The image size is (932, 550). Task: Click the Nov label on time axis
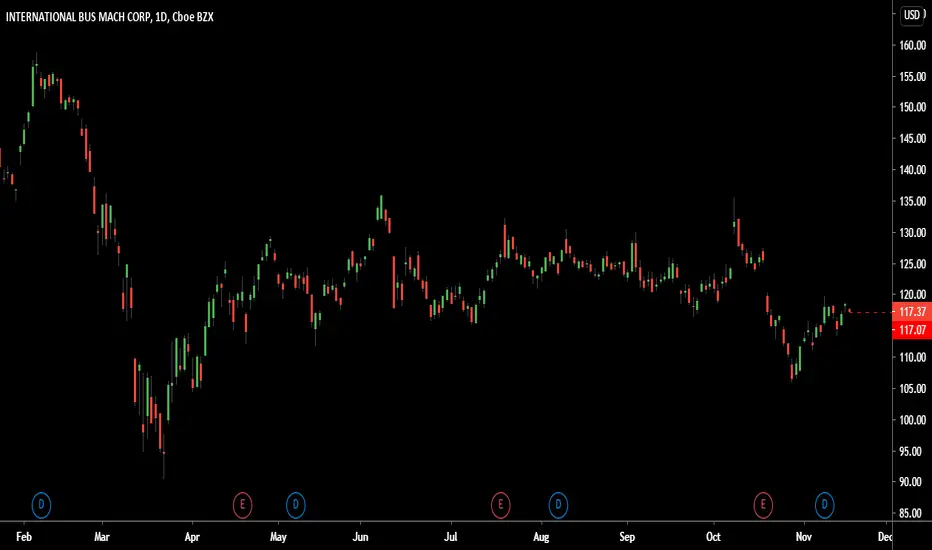pyautogui.click(x=804, y=536)
